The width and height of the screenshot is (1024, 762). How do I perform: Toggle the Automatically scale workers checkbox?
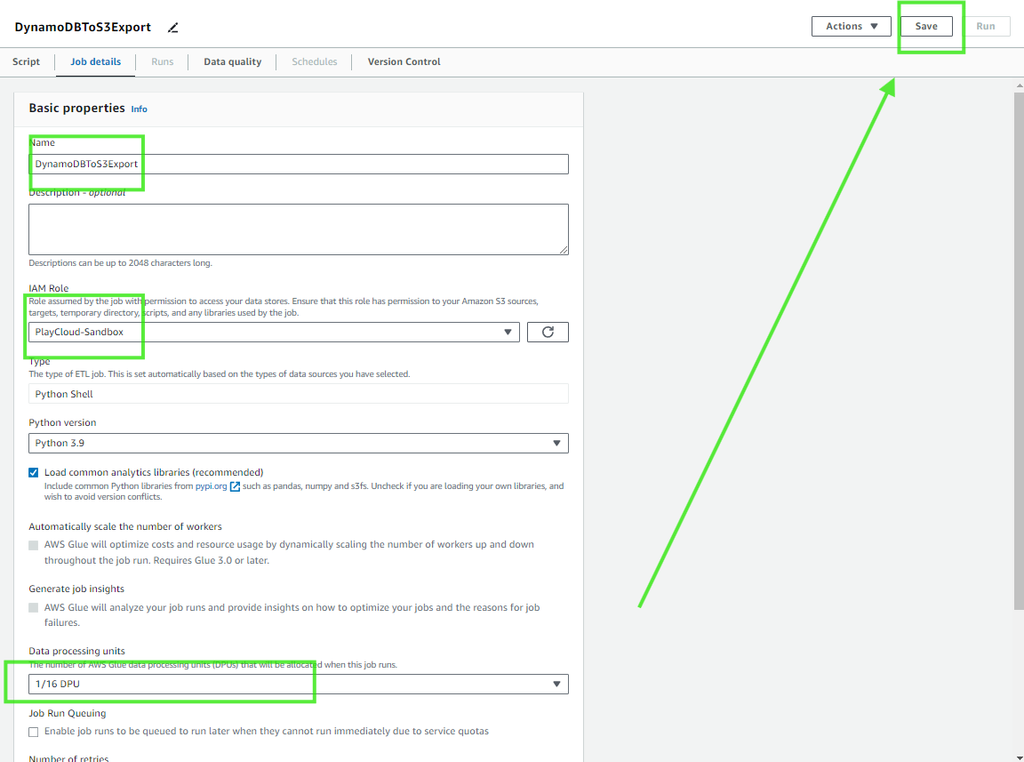(x=34, y=545)
